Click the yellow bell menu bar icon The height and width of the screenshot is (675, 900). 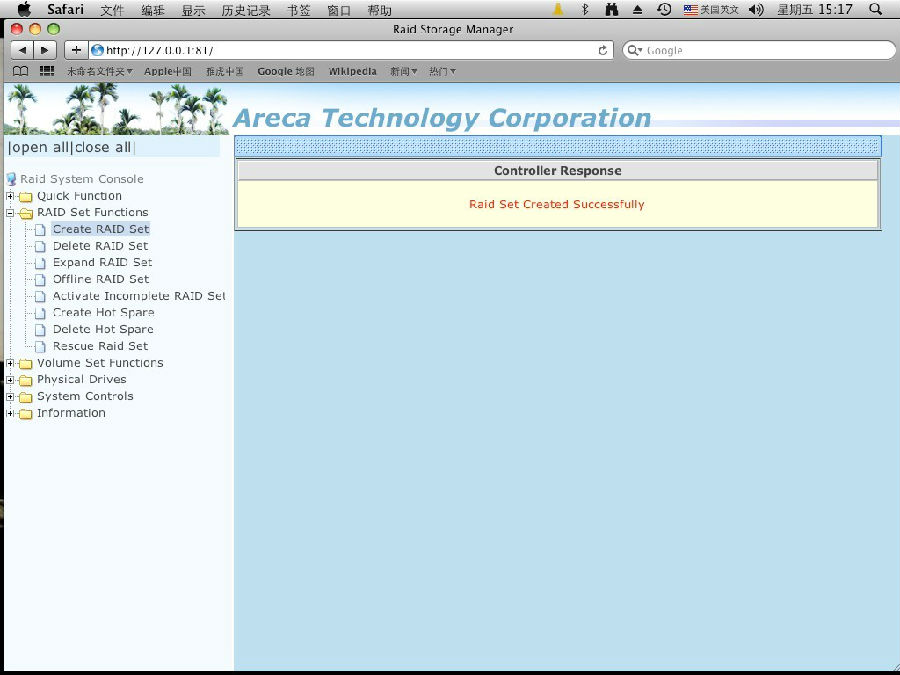click(558, 9)
